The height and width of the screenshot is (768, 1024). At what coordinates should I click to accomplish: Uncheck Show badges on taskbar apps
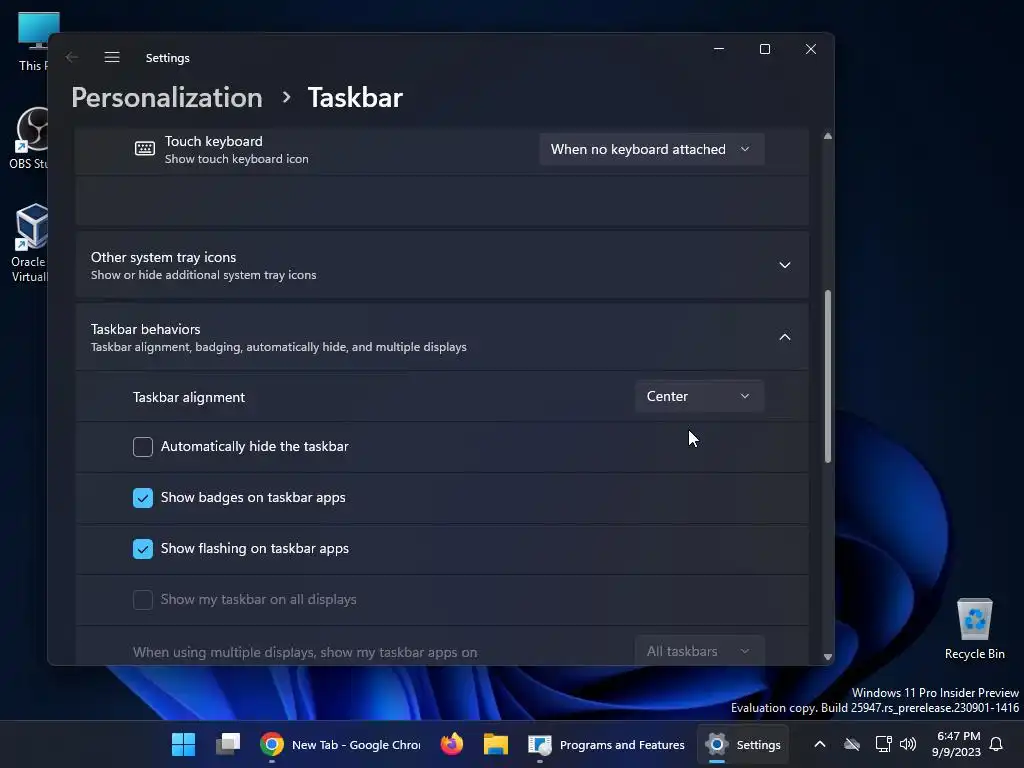pos(142,498)
